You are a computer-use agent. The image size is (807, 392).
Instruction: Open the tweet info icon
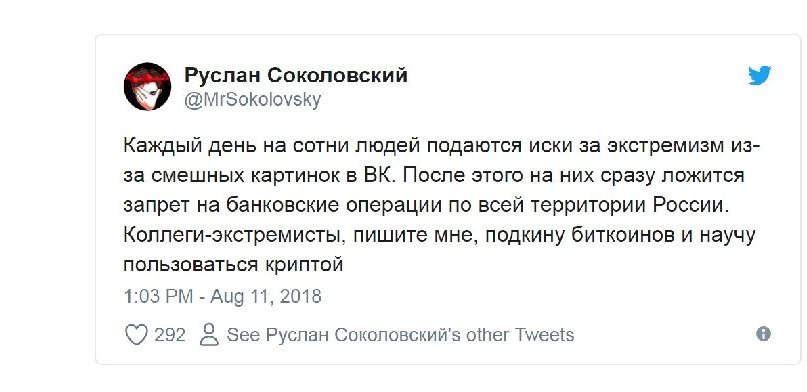point(763,334)
